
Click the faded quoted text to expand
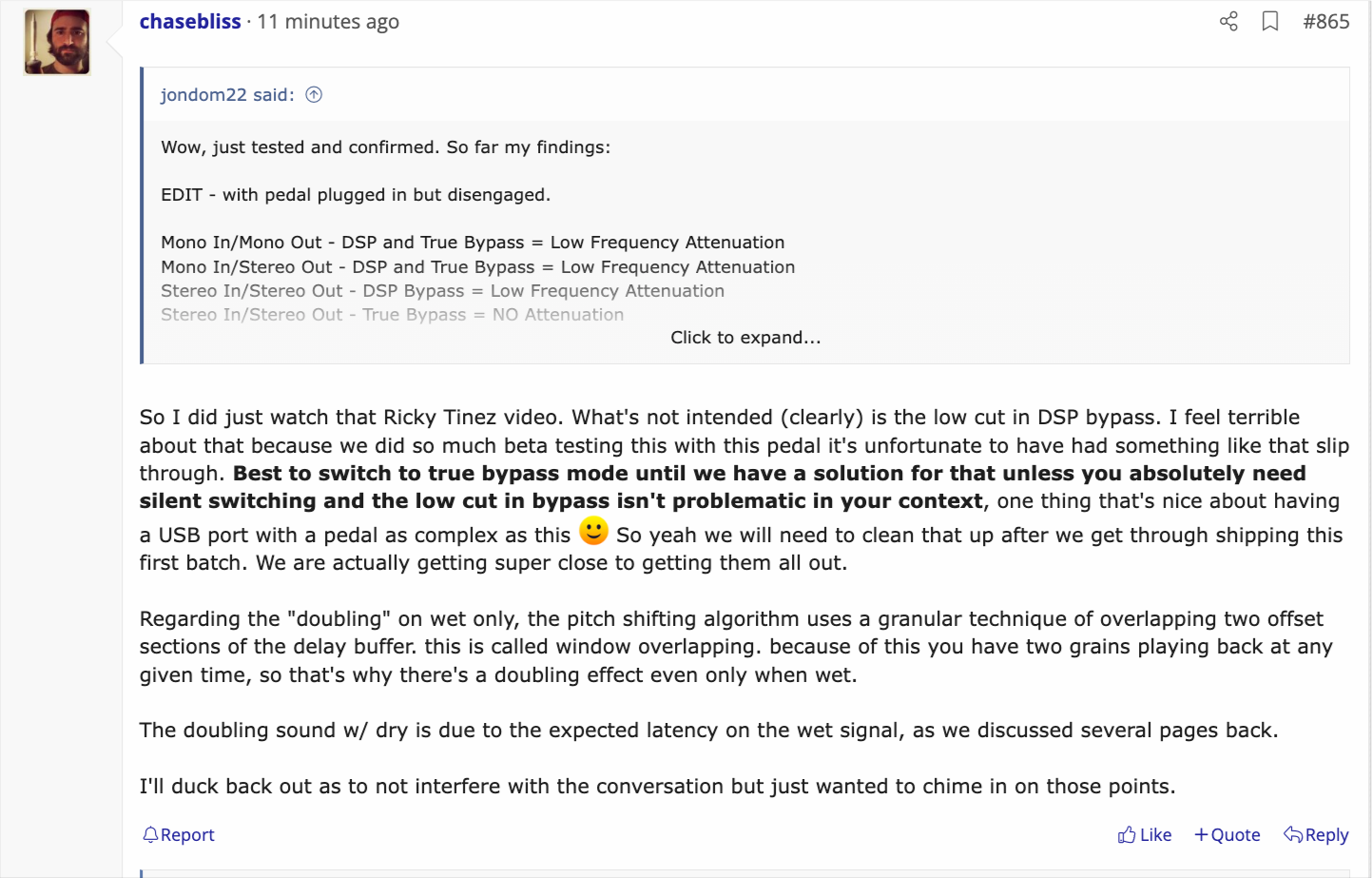pyautogui.click(x=392, y=302)
